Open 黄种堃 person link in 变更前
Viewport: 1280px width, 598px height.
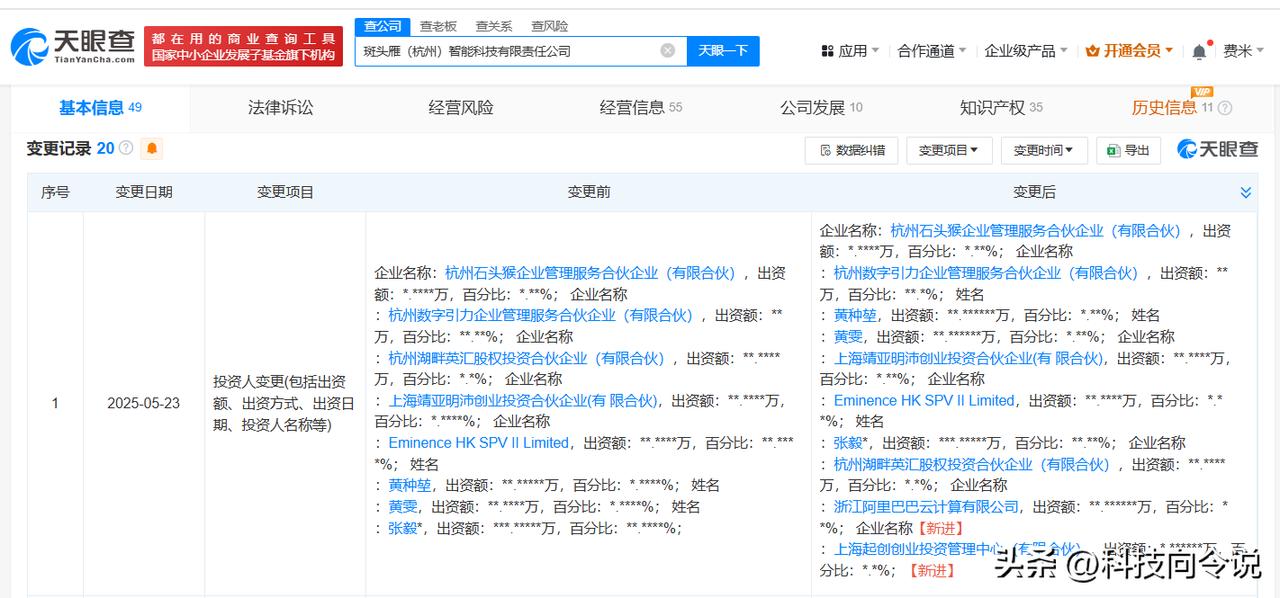click(410, 485)
